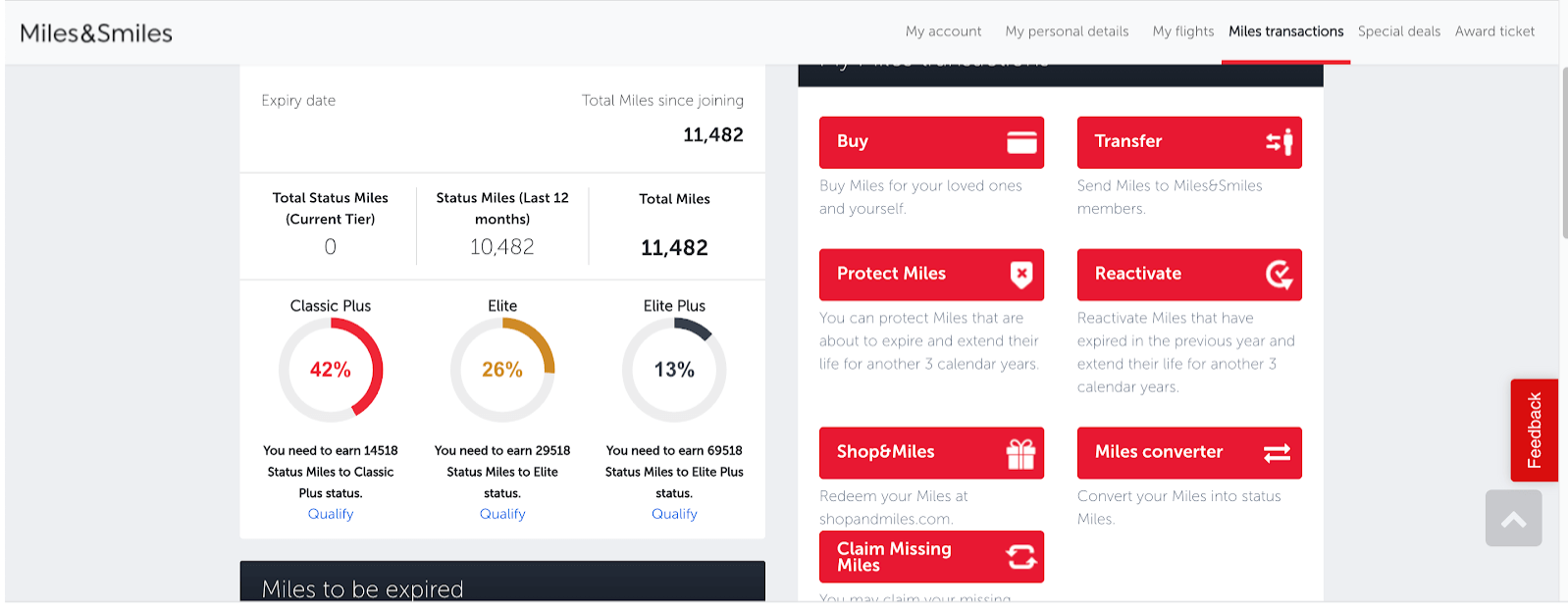Click the credit card icon on Buy
The image size is (1568, 610).
point(1021,142)
